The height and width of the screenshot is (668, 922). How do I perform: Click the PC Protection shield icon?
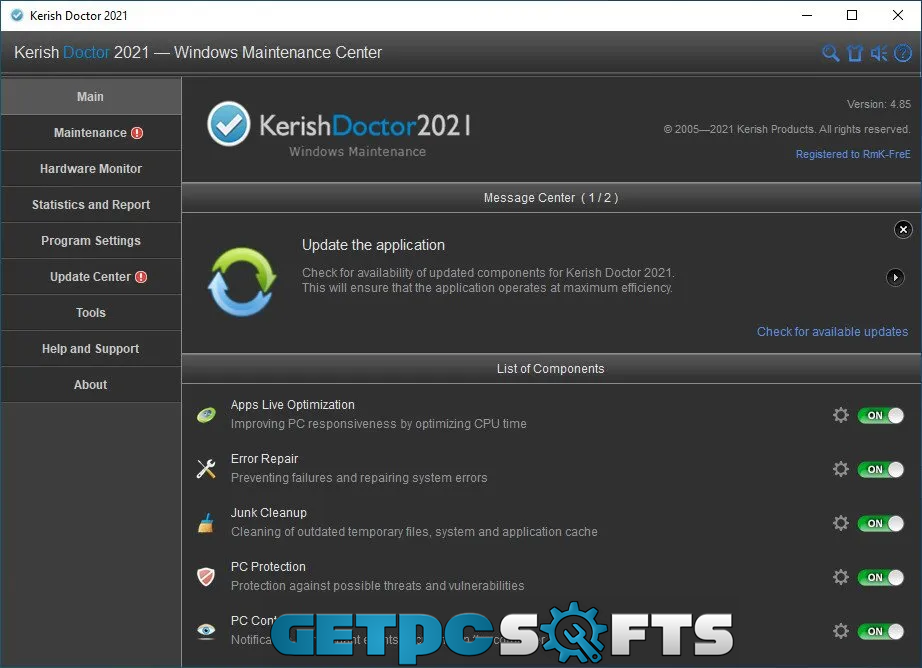(x=206, y=577)
